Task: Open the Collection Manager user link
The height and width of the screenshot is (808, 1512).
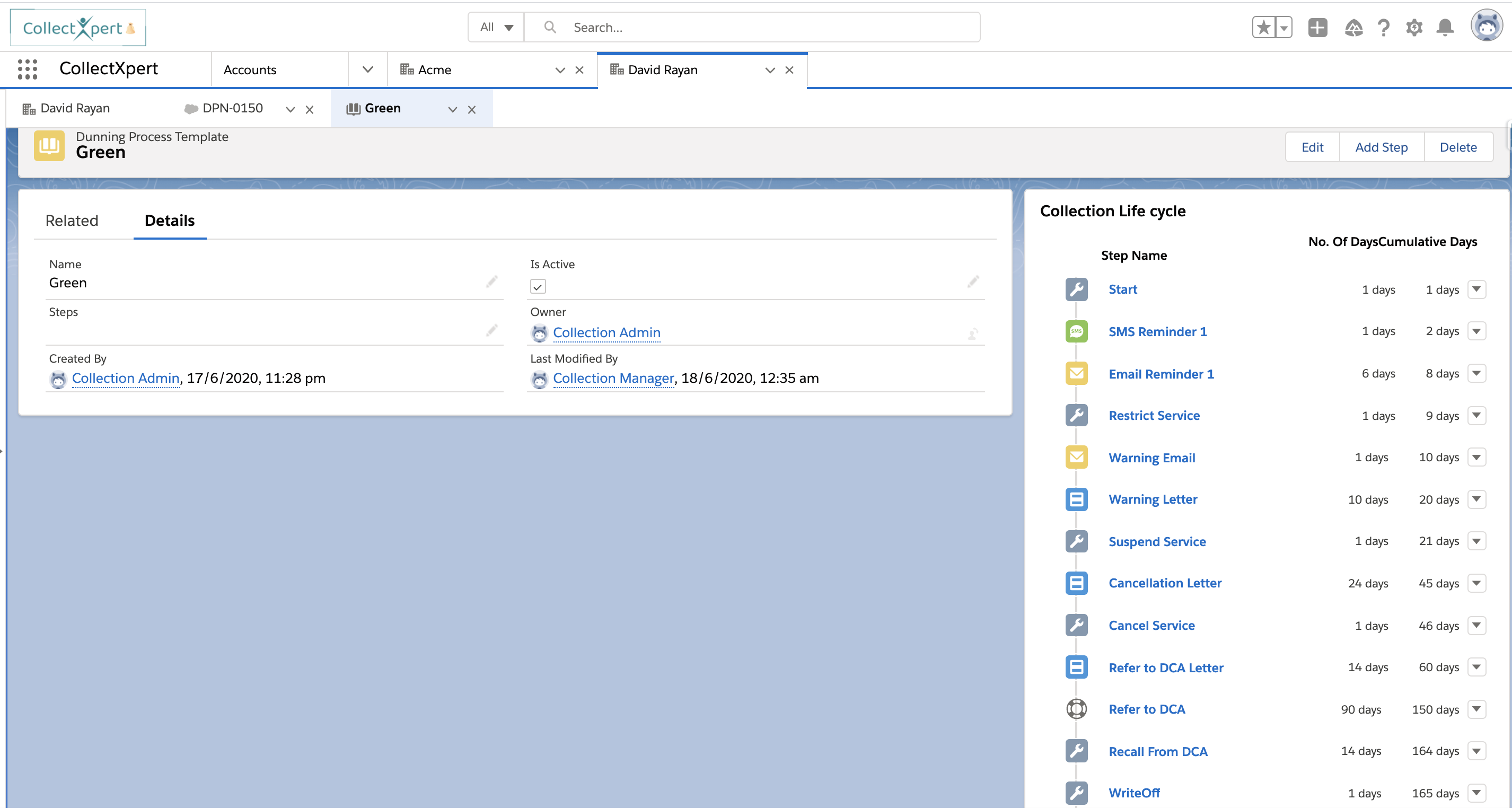Action: point(613,378)
